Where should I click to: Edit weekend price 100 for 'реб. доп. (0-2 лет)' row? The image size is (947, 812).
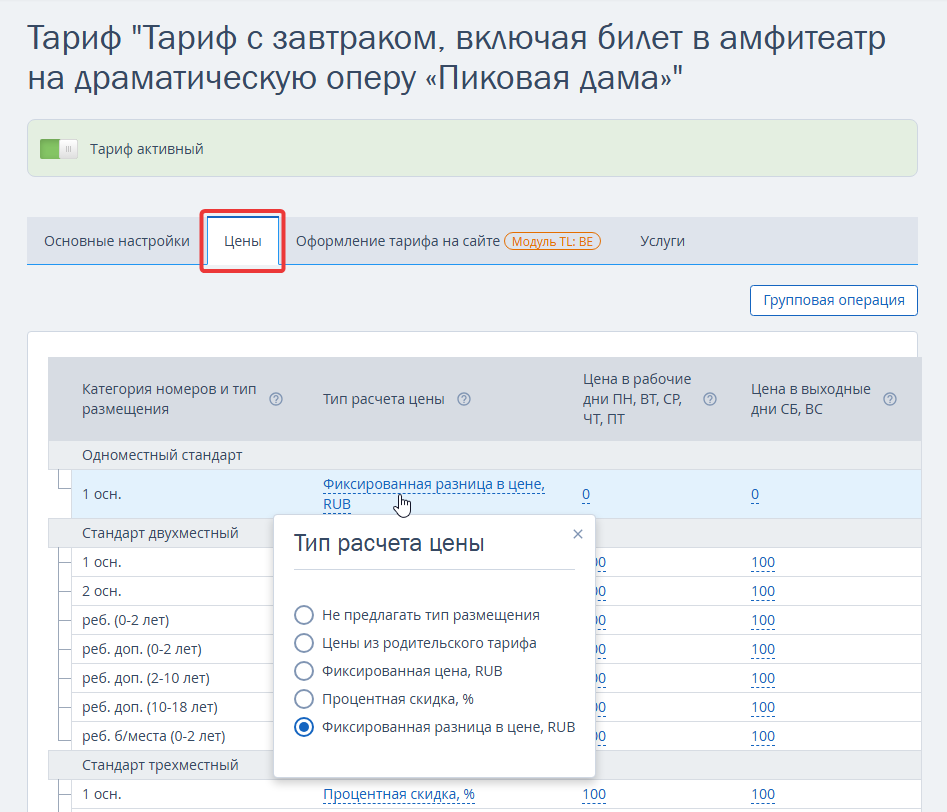click(763, 649)
